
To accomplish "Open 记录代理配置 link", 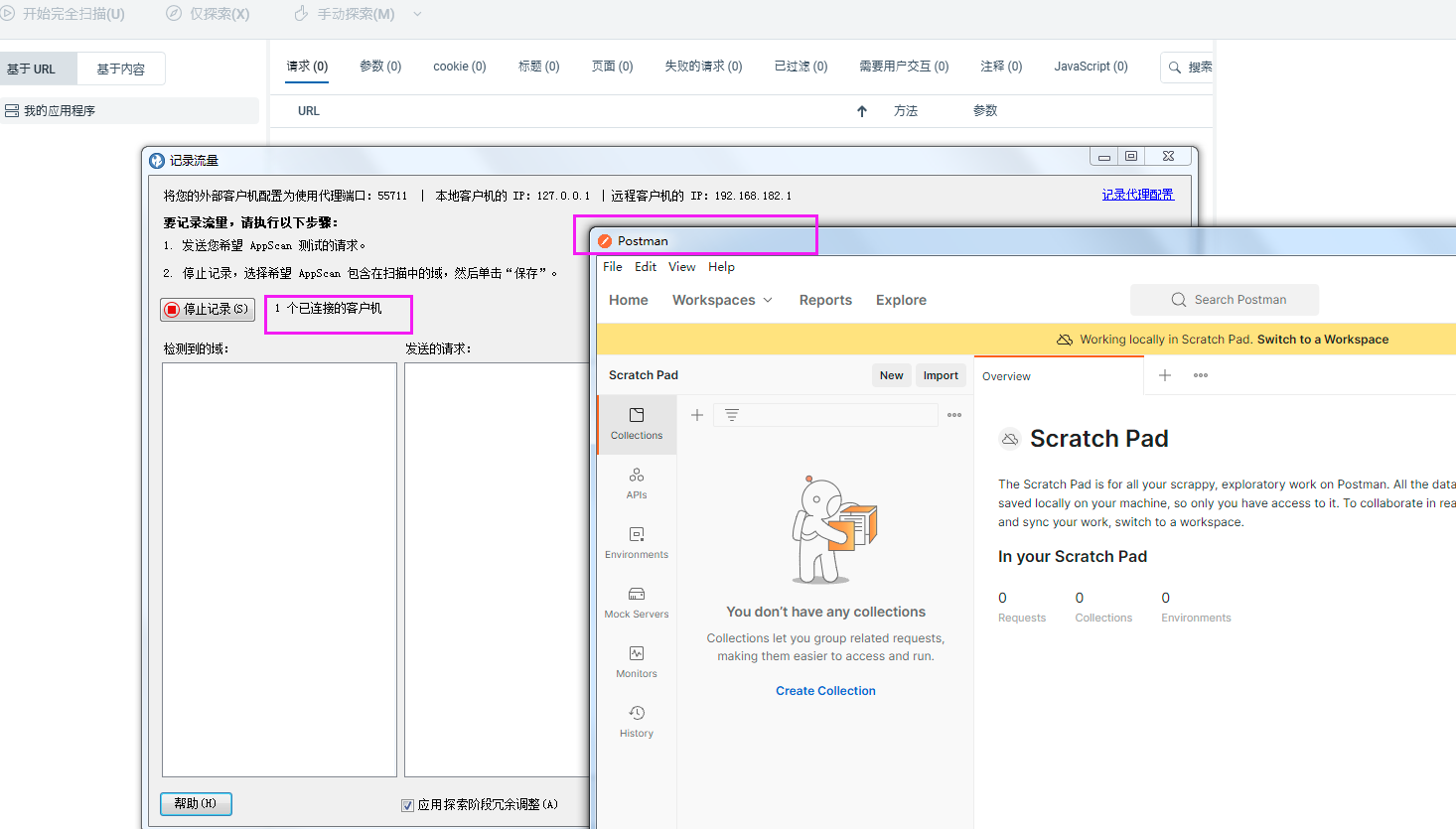I will click(1137, 195).
